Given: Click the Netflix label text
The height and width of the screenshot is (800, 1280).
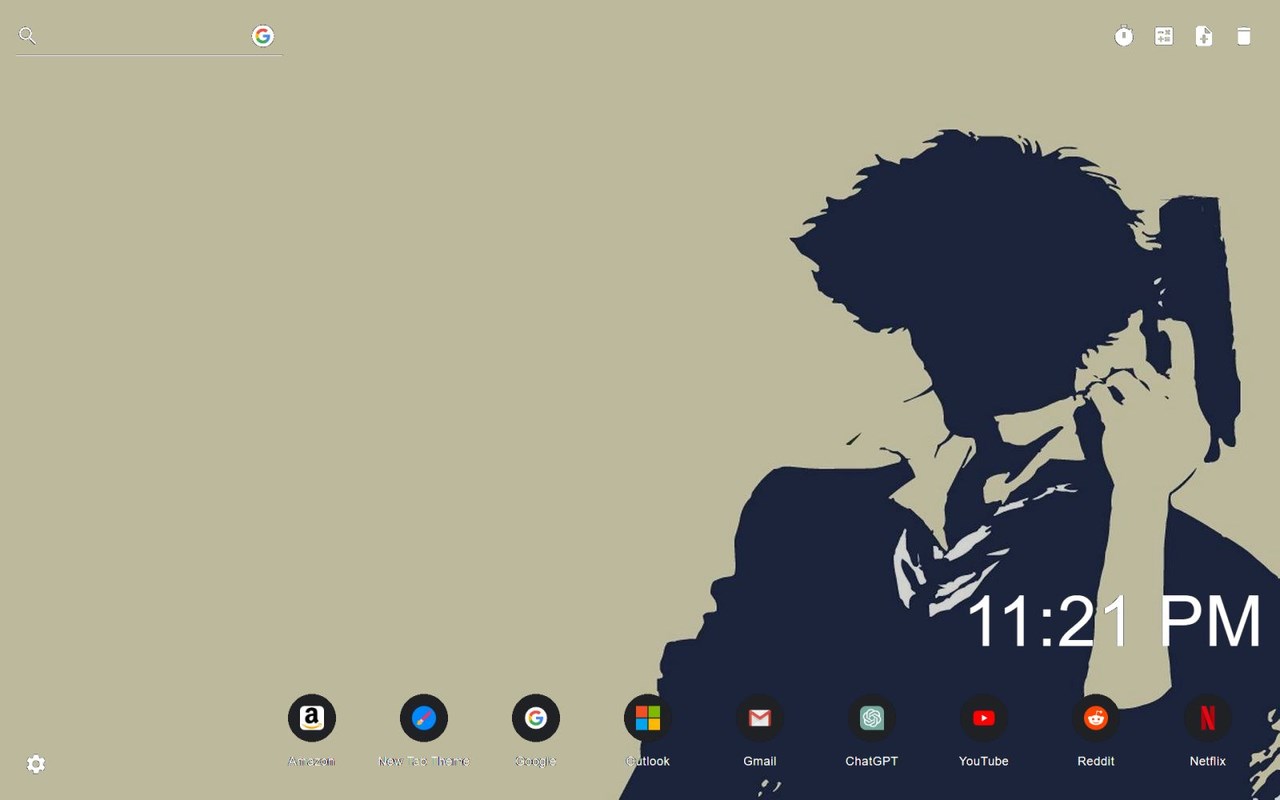Looking at the screenshot, I should (1208, 761).
